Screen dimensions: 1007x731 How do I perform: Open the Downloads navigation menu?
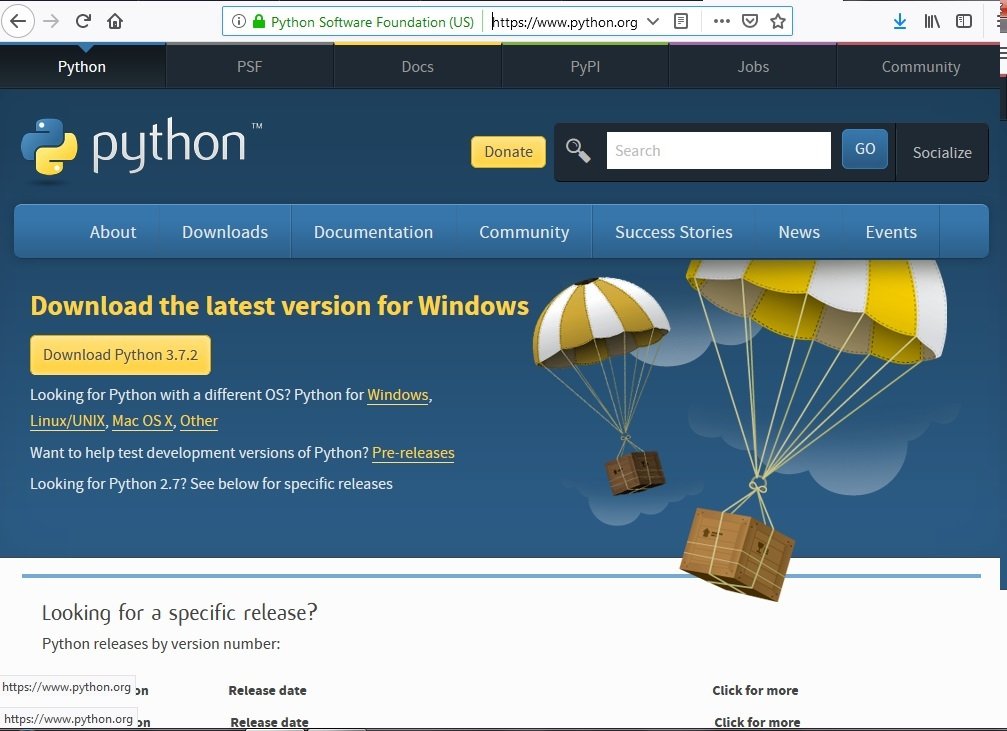pos(225,232)
